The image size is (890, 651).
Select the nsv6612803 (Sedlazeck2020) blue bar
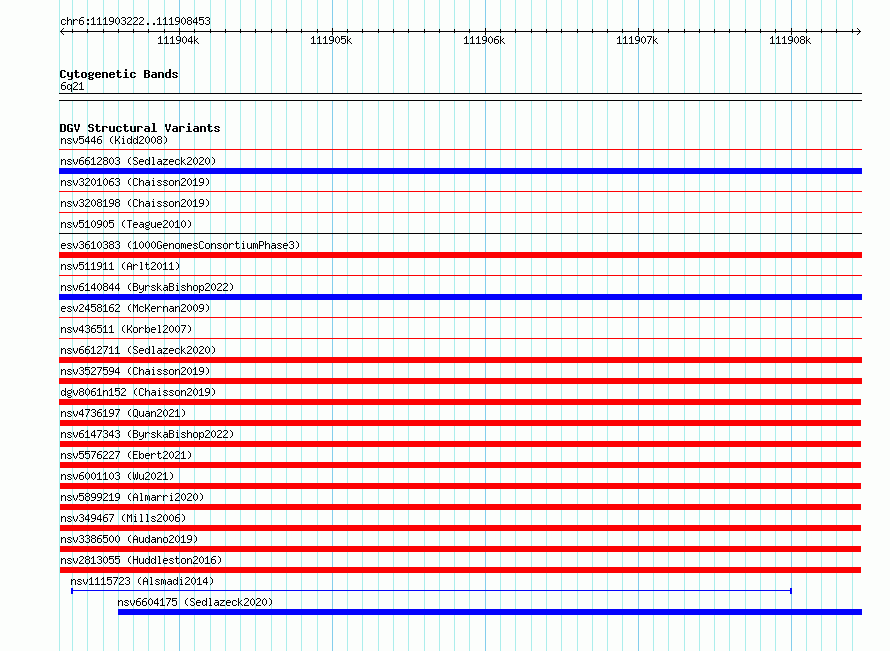460,171
